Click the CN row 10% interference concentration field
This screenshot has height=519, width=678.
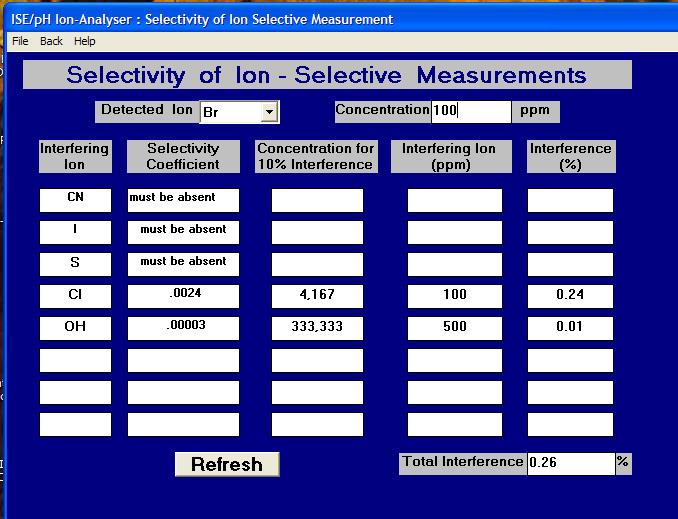(317, 200)
